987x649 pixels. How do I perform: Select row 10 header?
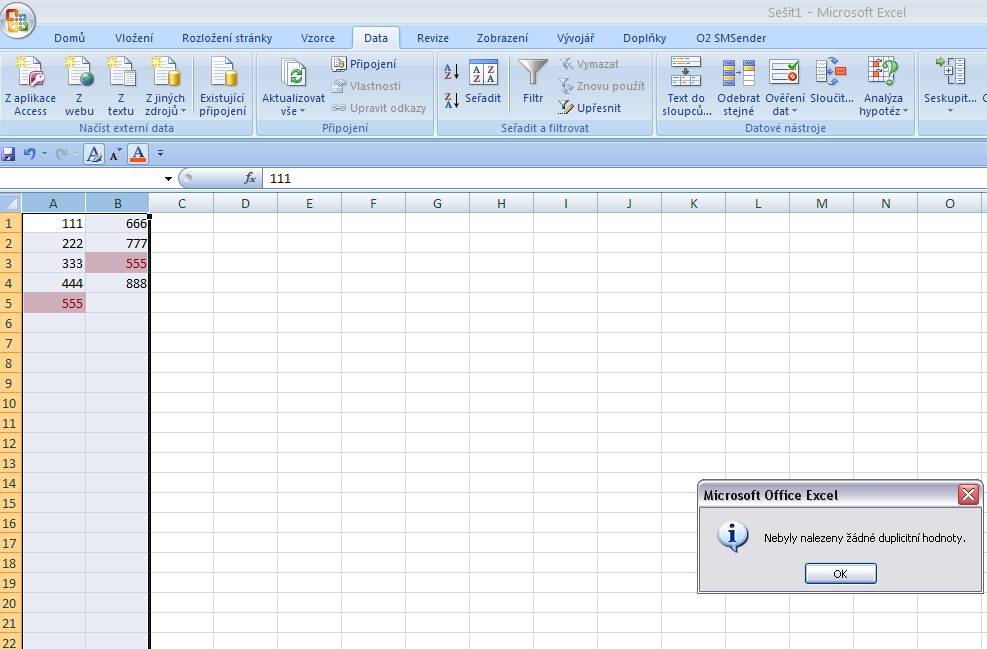[x=10, y=404]
